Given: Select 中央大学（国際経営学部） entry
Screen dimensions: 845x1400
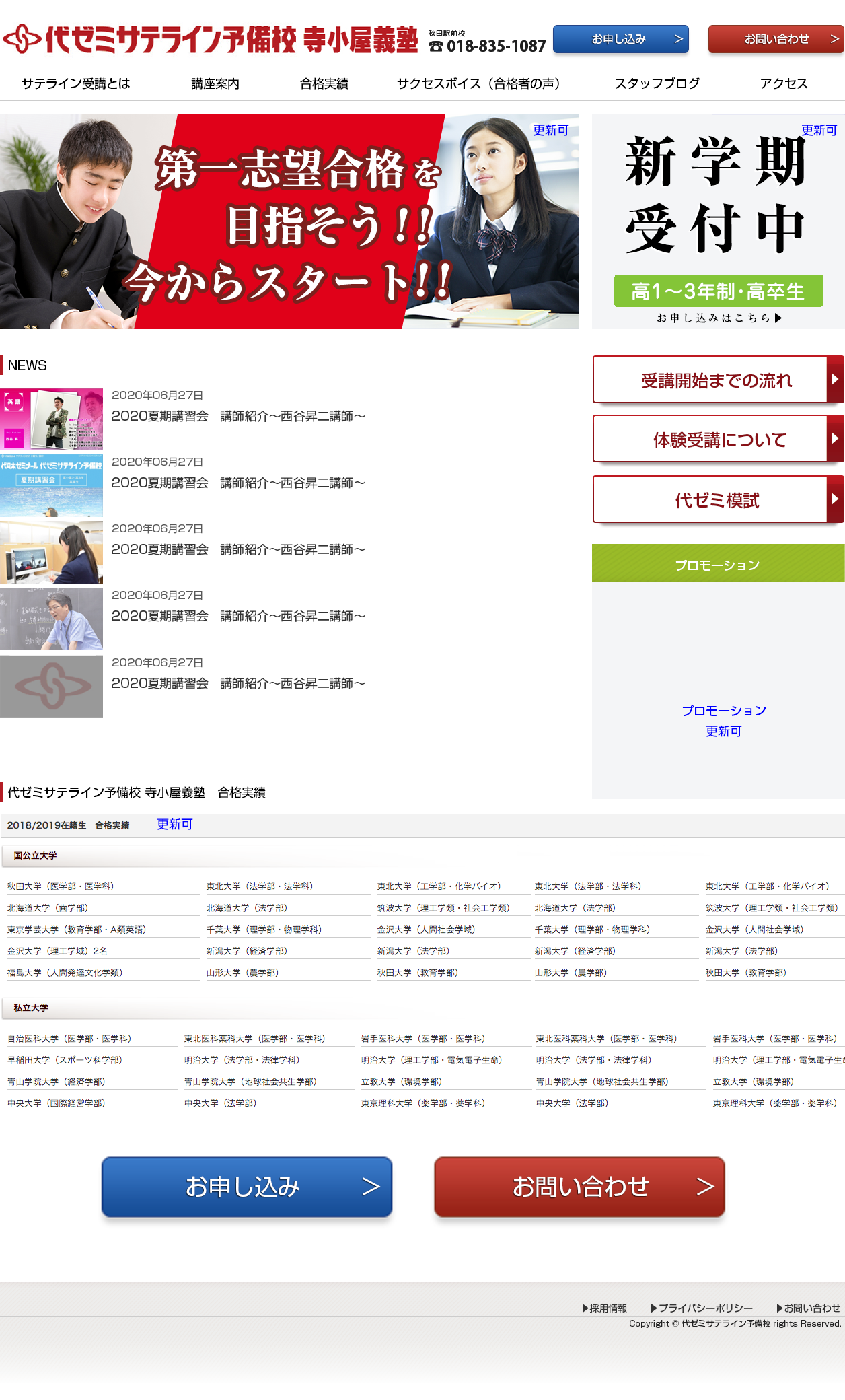Looking at the screenshot, I should click(57, 1103).
